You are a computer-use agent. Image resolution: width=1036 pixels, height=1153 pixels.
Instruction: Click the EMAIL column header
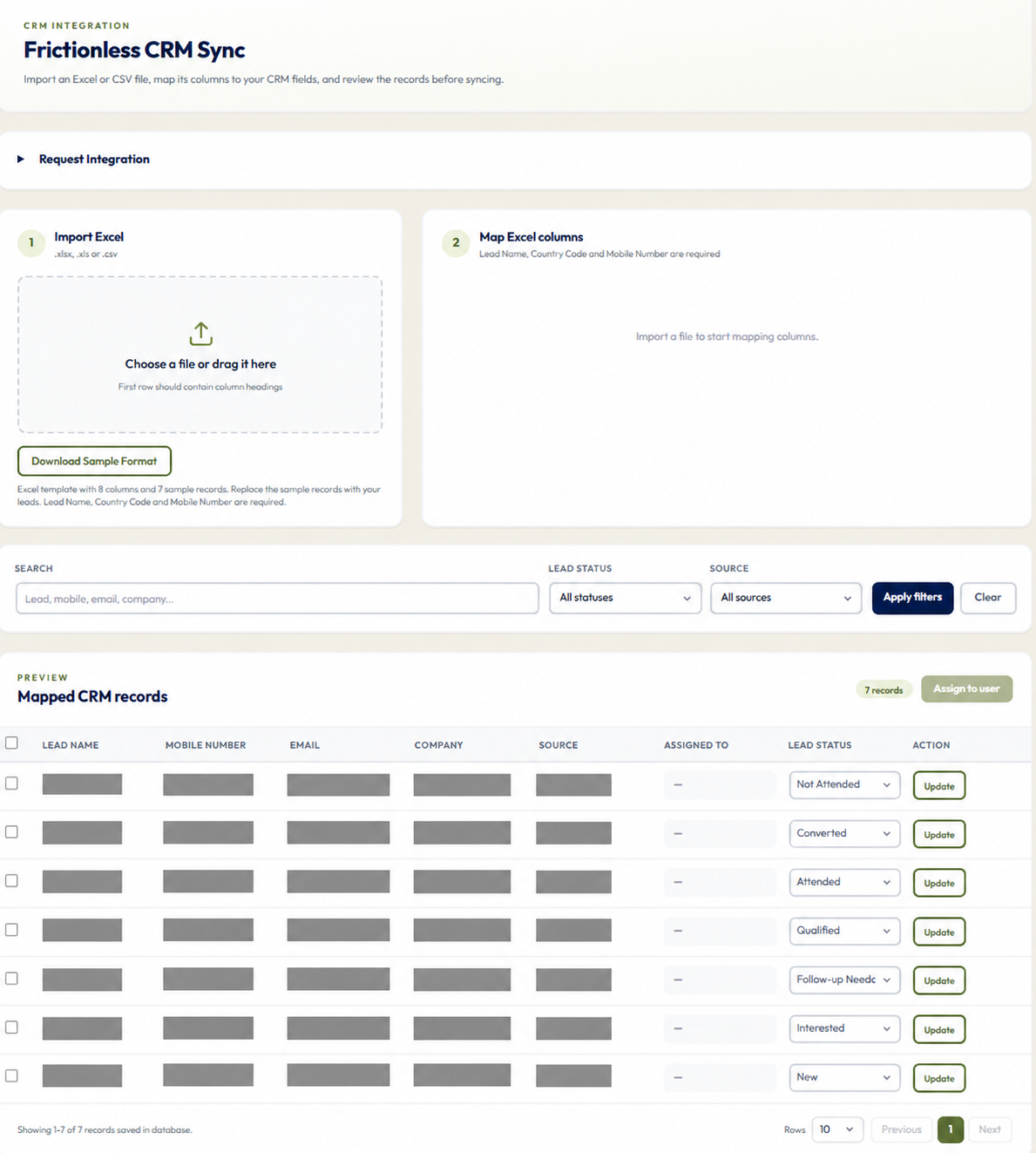pos(305,745)
